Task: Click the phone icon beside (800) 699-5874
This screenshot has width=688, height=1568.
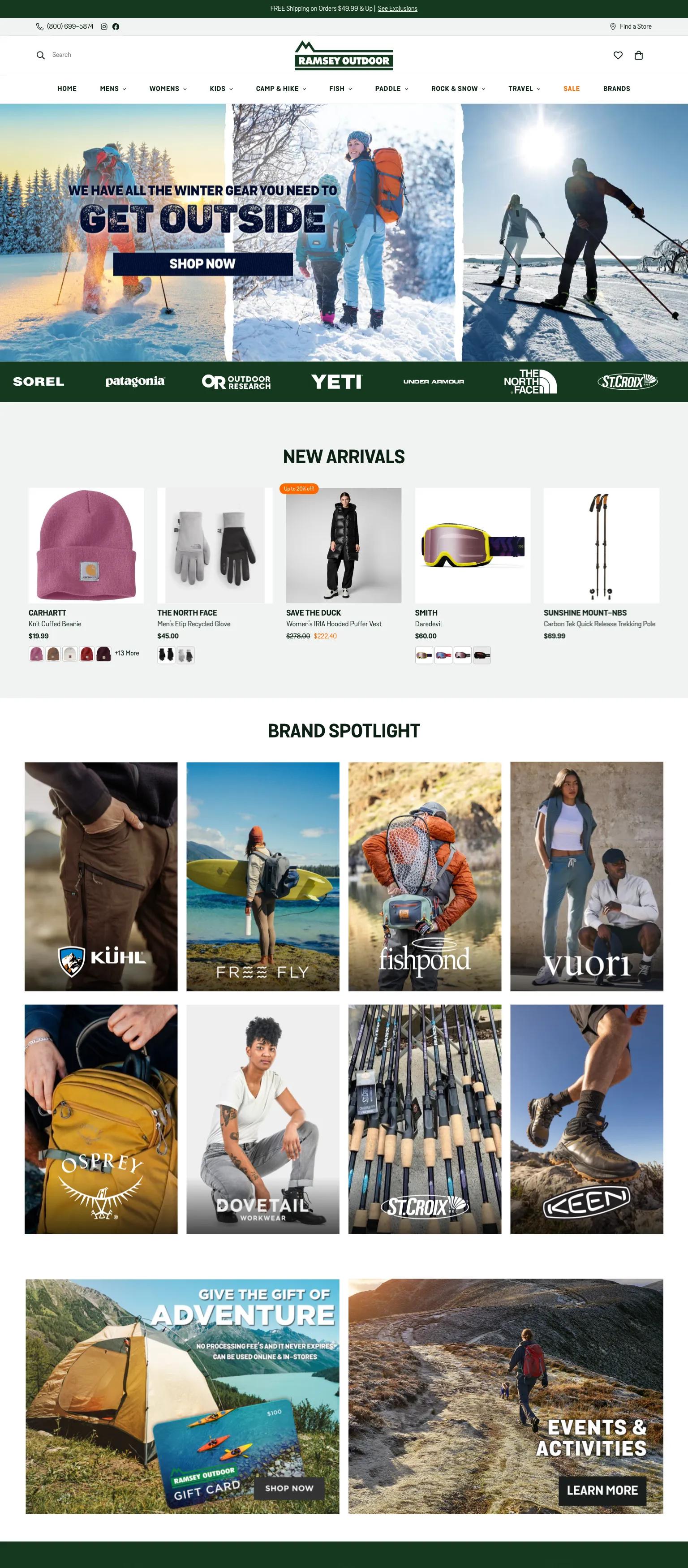Action: coord(39,27)
